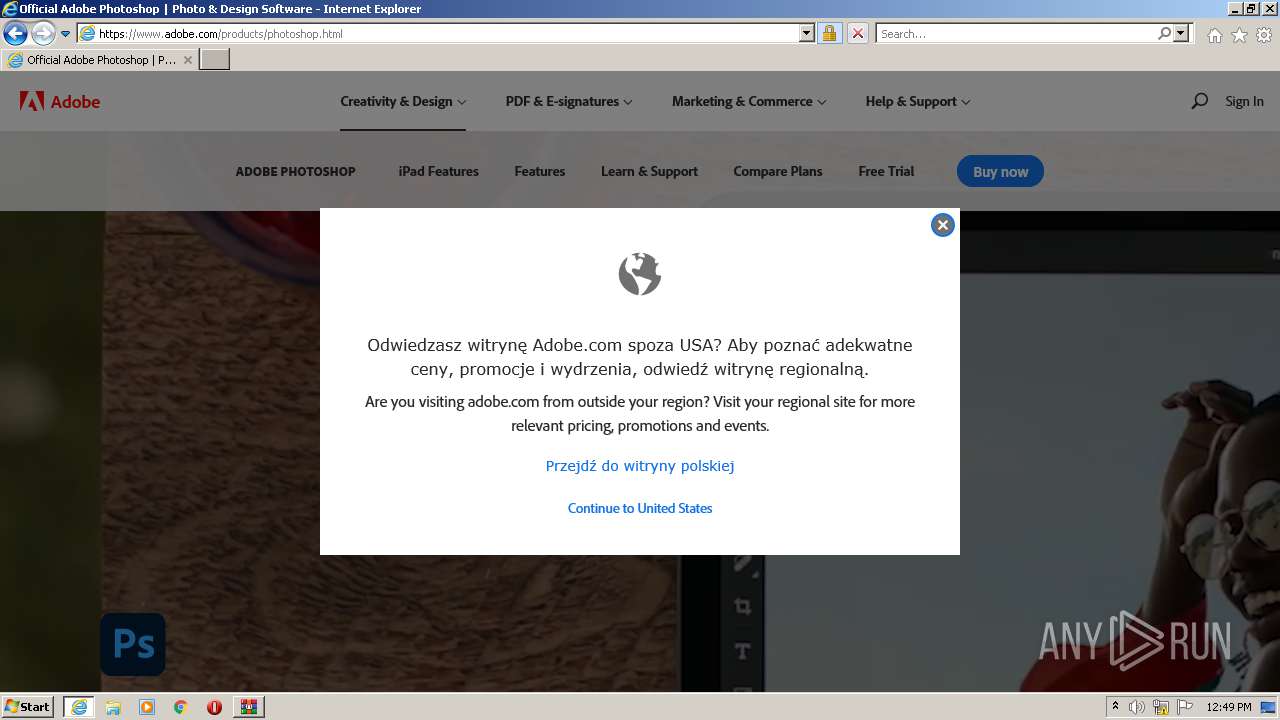Open Internet Explorer taskbar icon
This screenshot has height=720, width=1280.
[79, 707]
